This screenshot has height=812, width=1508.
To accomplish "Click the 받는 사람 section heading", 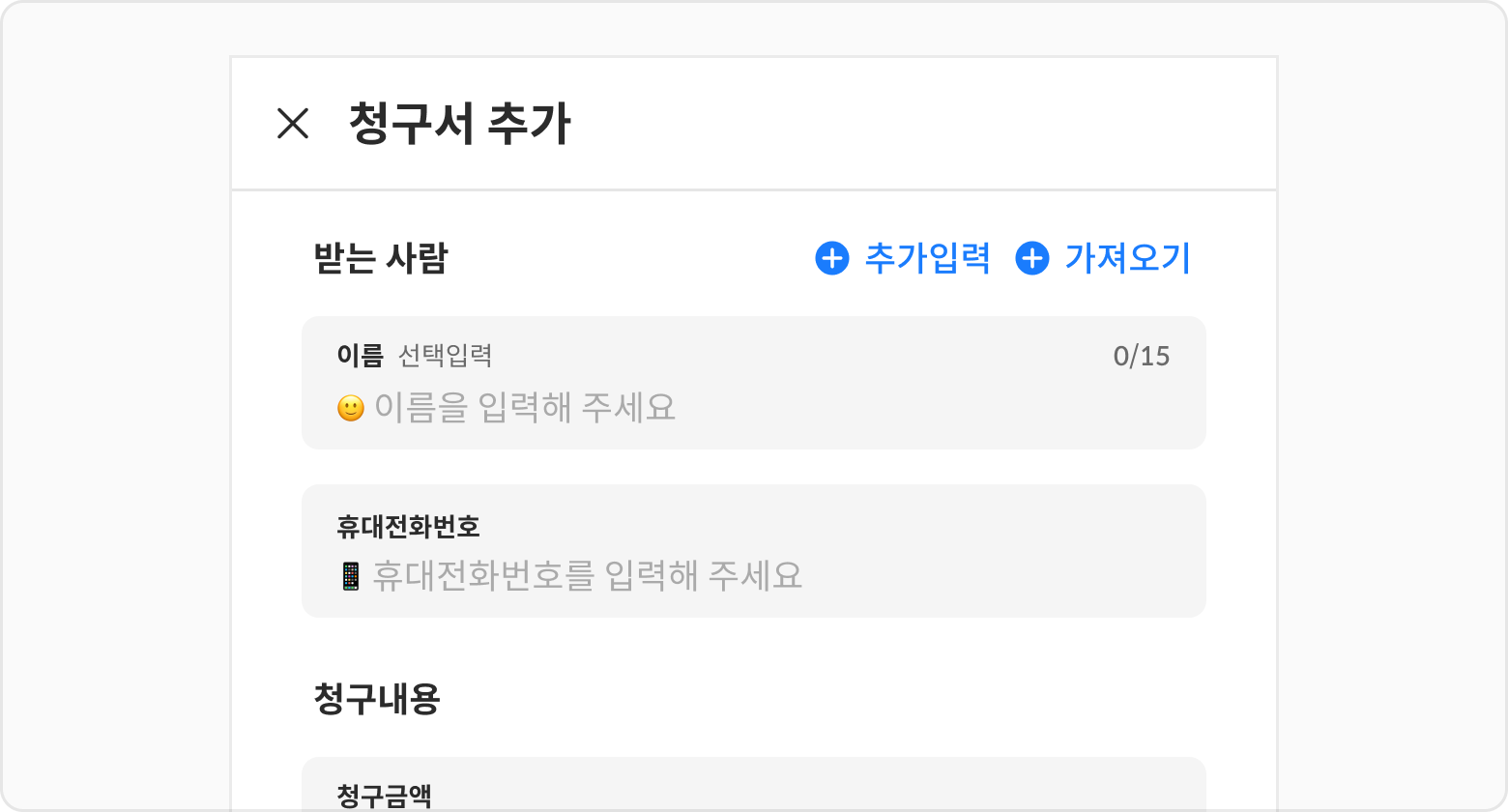I will [381, 258].
